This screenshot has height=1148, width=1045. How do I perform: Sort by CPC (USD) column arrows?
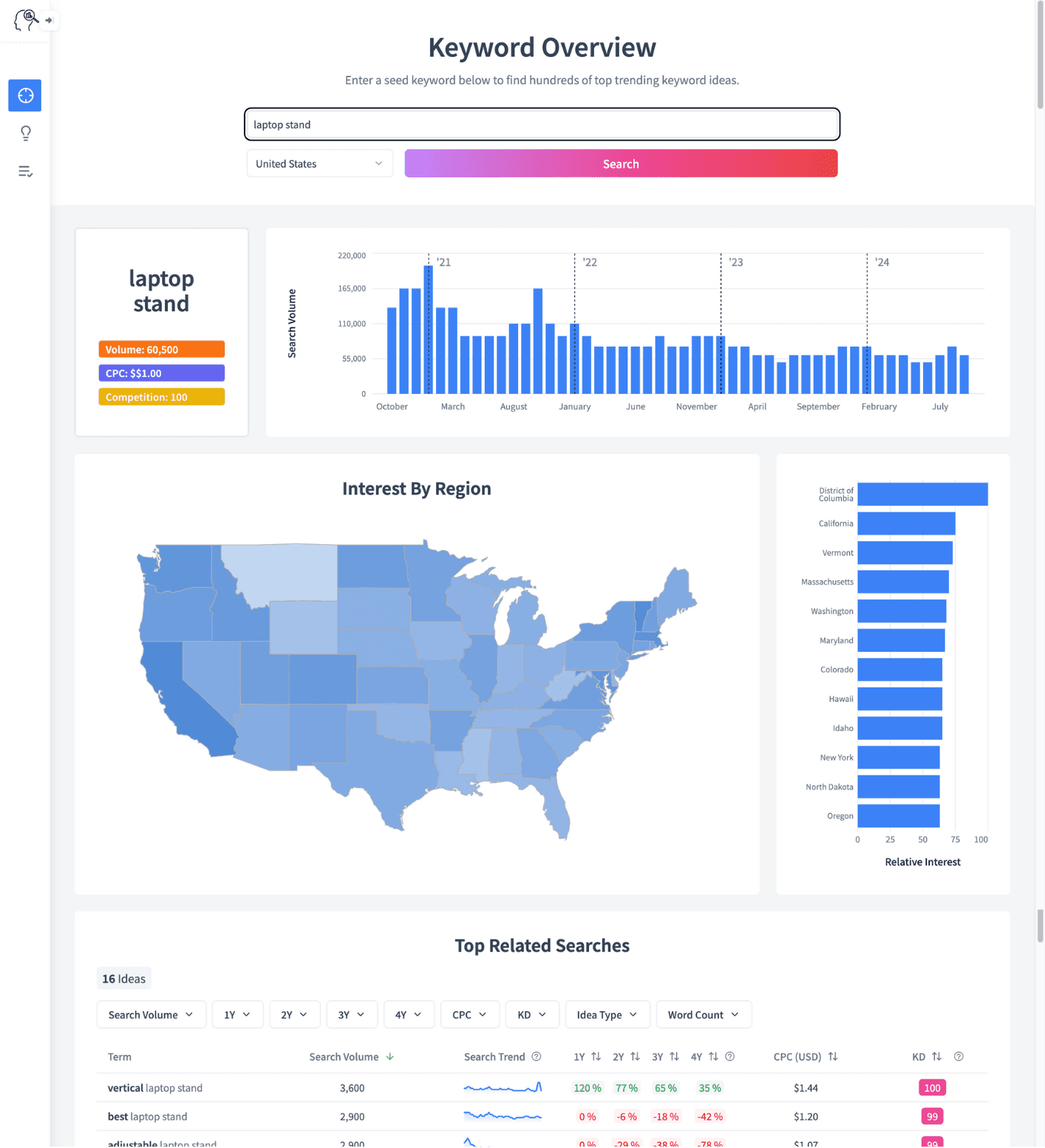(833, 1056)
